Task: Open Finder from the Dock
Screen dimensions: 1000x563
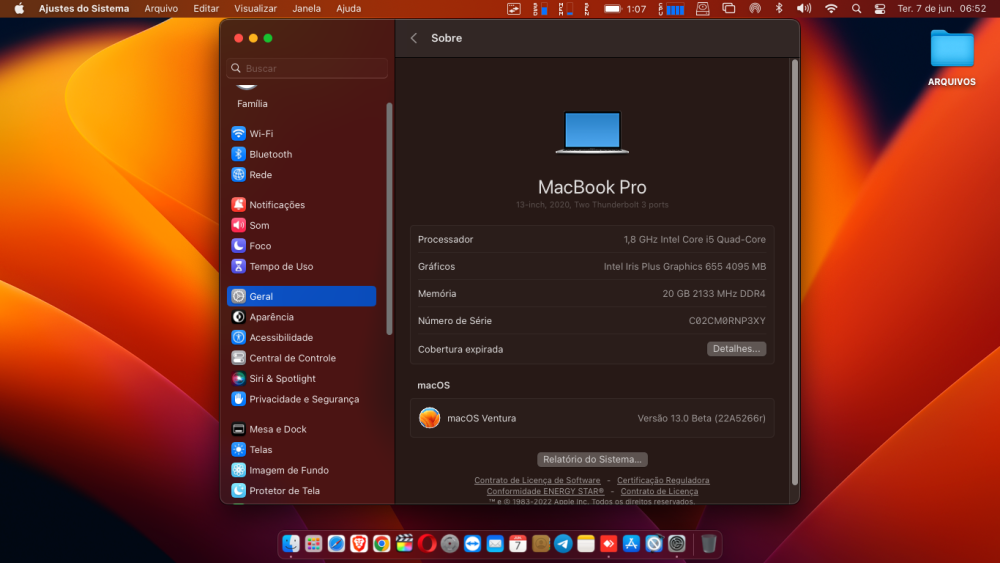Action: (291, 543)
